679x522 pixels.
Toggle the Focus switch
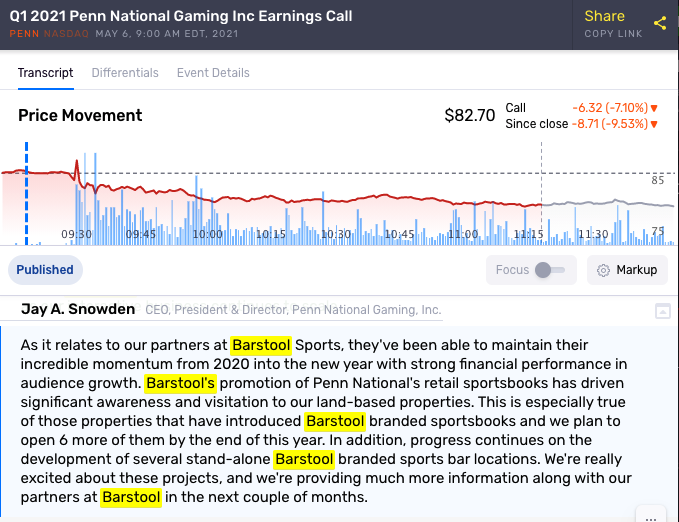(x=550, y=270)
